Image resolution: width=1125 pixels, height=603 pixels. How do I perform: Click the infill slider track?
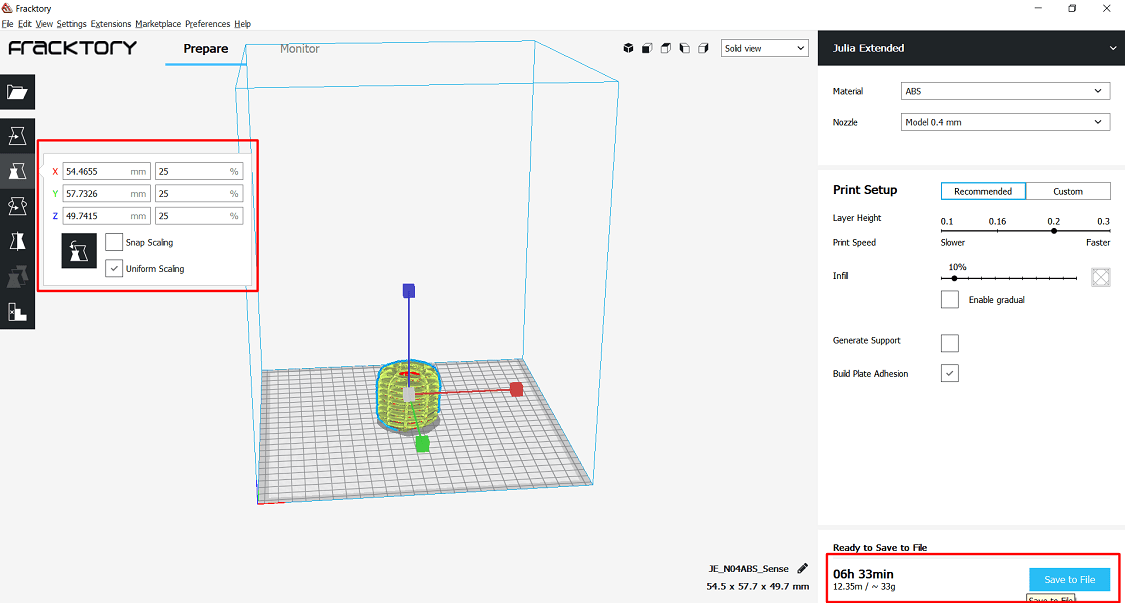(1009, 278)
